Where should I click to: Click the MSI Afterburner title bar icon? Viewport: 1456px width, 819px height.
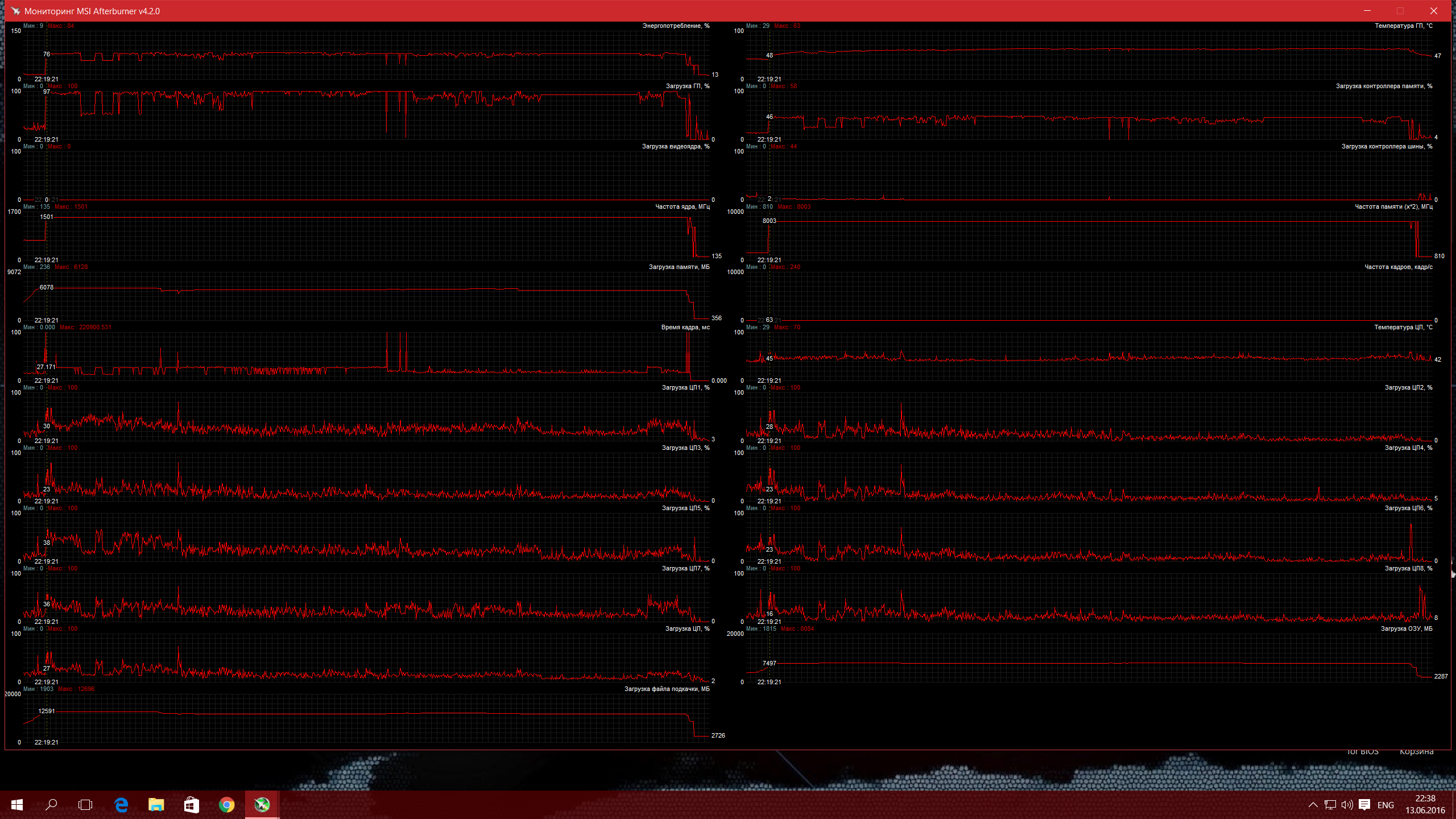tap(15, 11)
